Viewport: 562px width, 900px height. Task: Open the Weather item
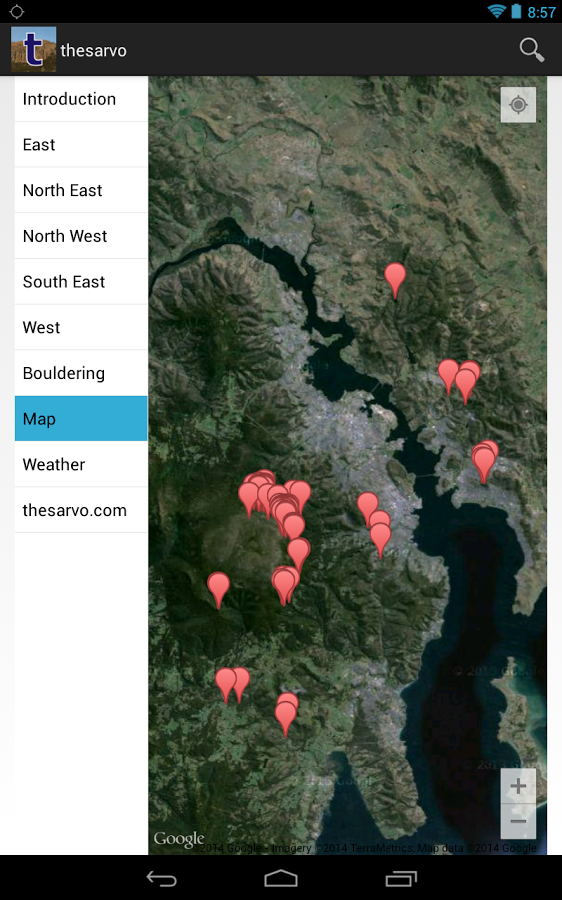[81, 464]
